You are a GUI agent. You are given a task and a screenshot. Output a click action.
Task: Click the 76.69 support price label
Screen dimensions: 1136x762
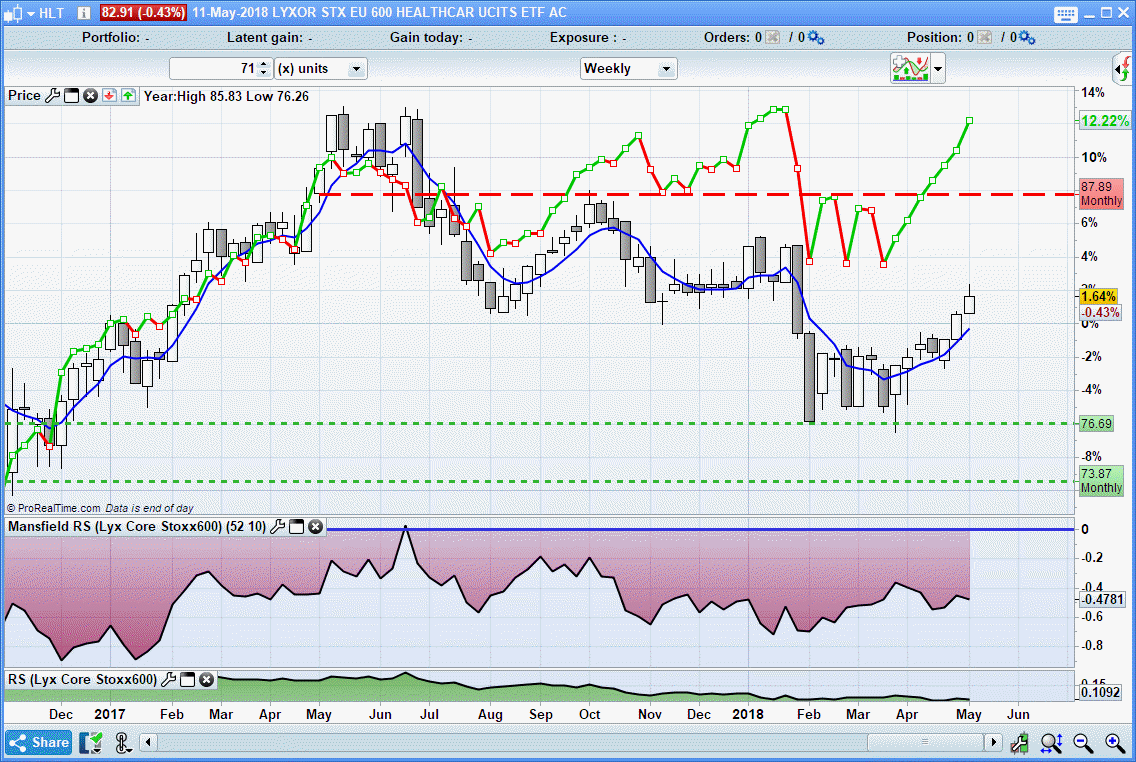coord(1095,424)
